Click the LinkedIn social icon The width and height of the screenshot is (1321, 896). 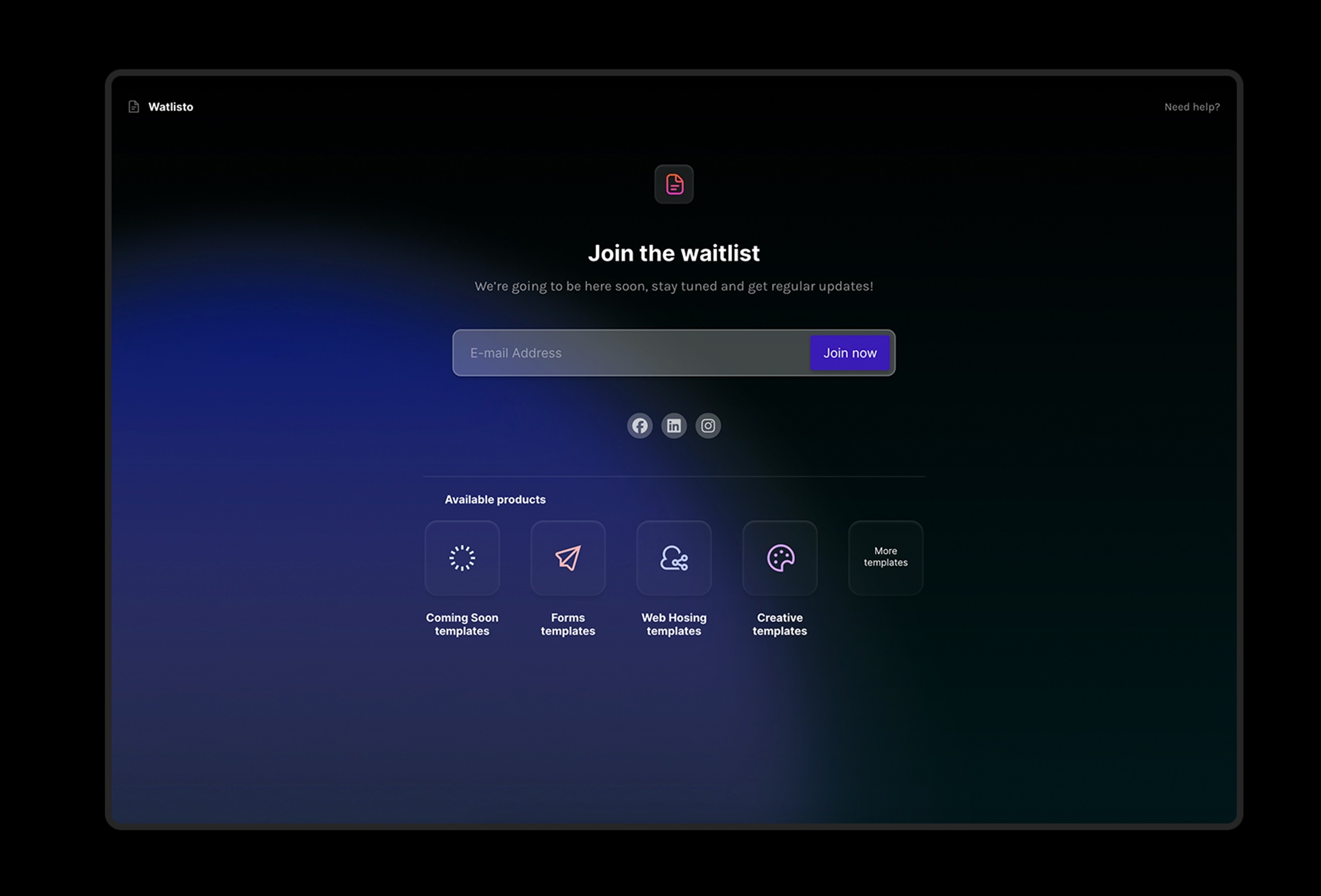pyautogui.click(x=674, y=425)
